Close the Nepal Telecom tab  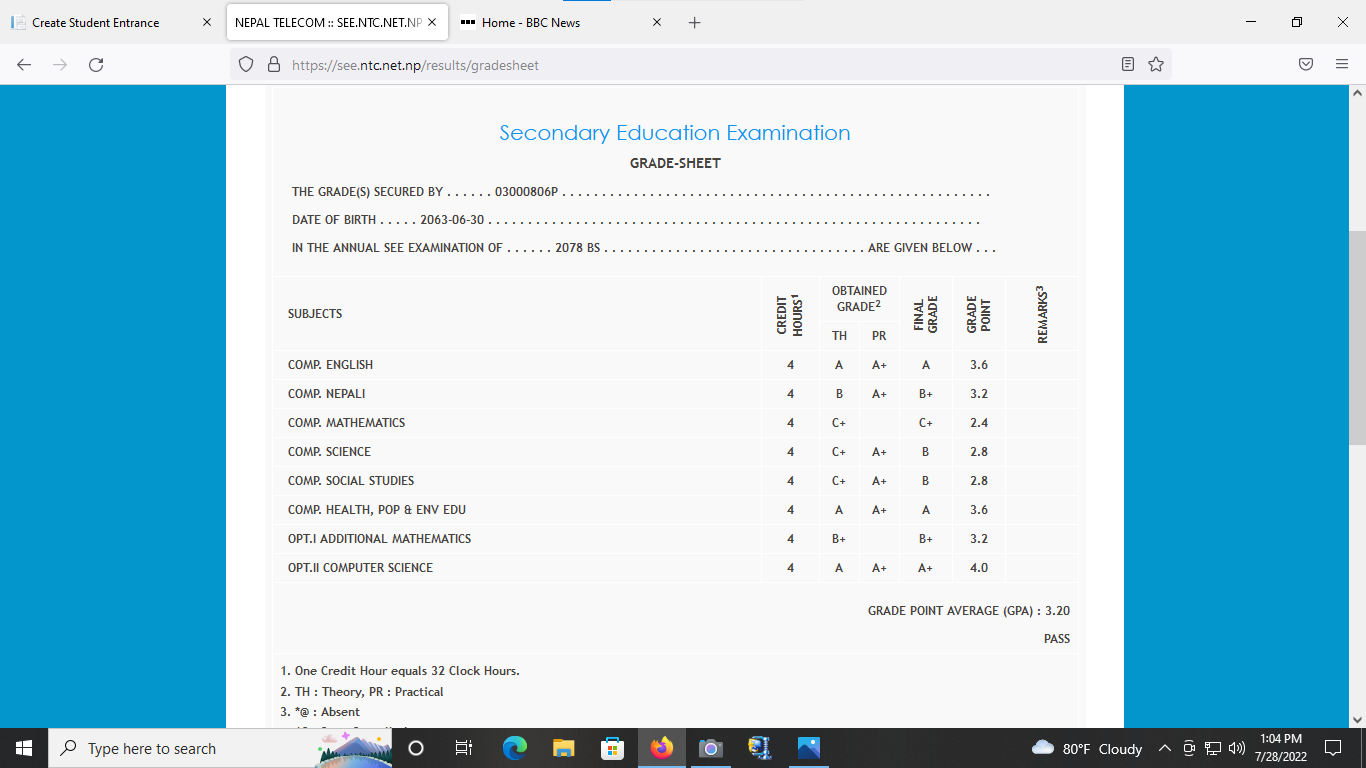point(431,22)
